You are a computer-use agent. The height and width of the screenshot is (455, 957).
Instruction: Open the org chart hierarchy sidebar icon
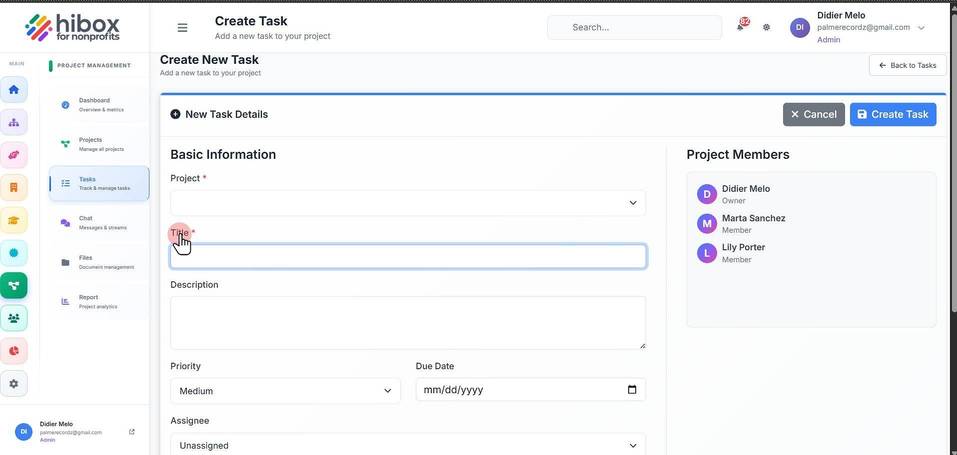click(14, 122)
